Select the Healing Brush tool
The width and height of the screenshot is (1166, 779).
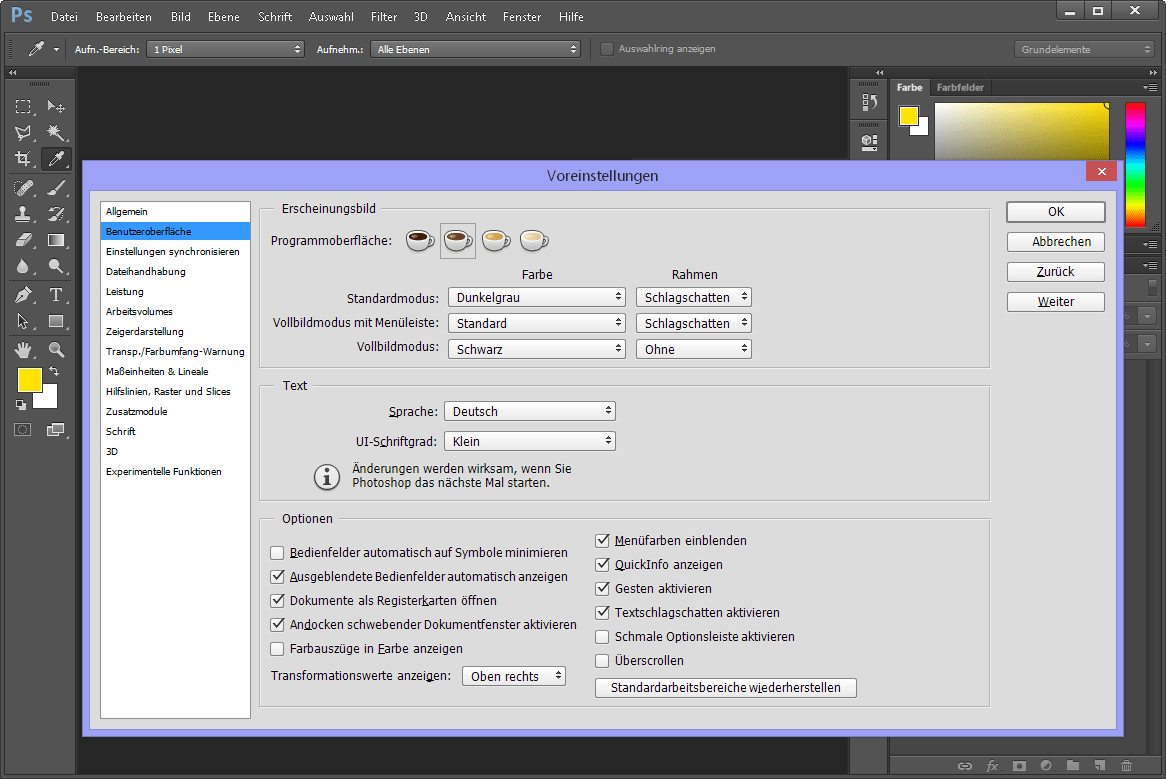click(23, 188)
